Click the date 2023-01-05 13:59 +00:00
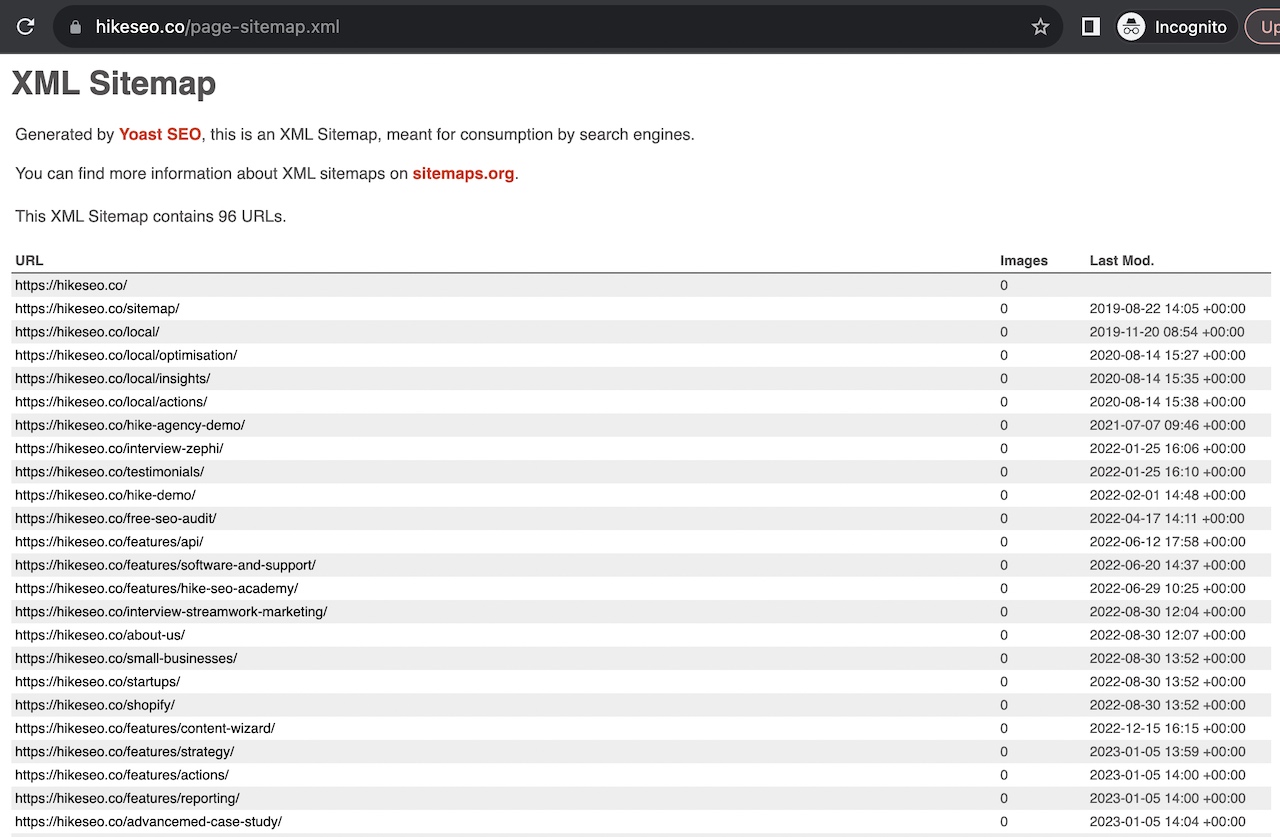The height and width of the screenshot is (837, 1280). coord(1167,751)
